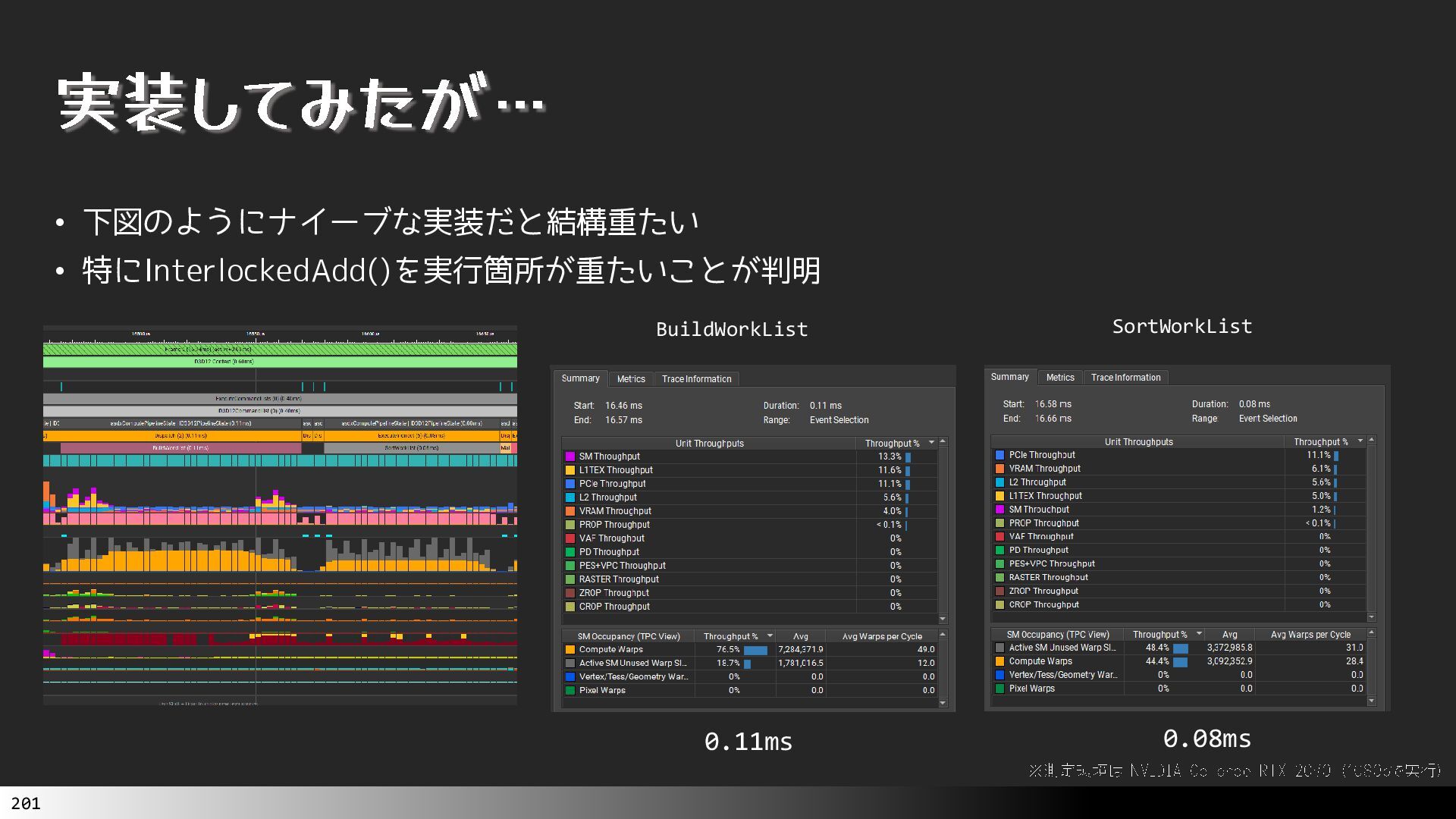Click the 76.5% Compute Warps throughput value
The image size is (1456, 819).
coord(728,650)
